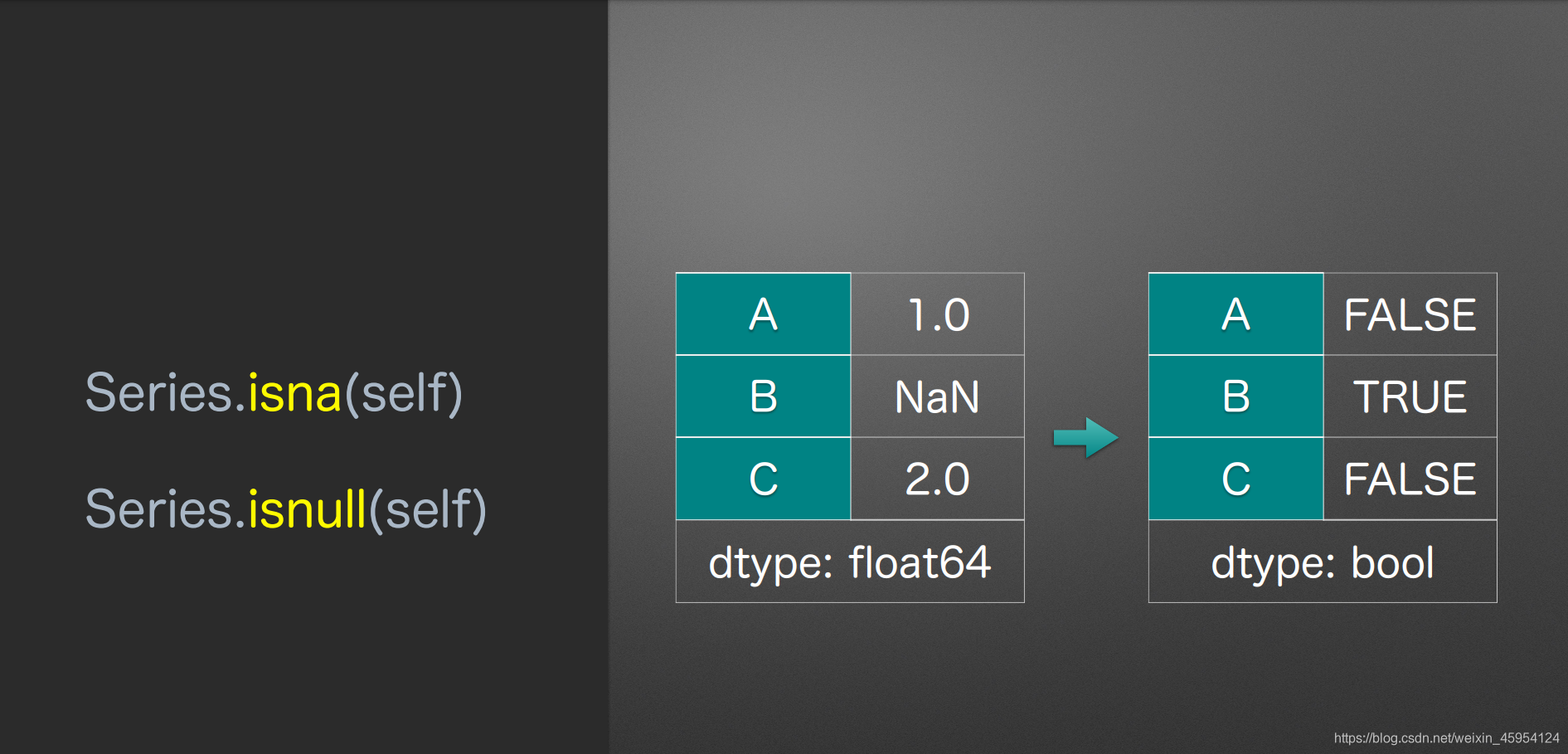Image resolution: width=1568 pixels, height=754 pixels.
Task: Click index 'B' in the float64 table
Action: pyautogui.click(x=764, y=396)
